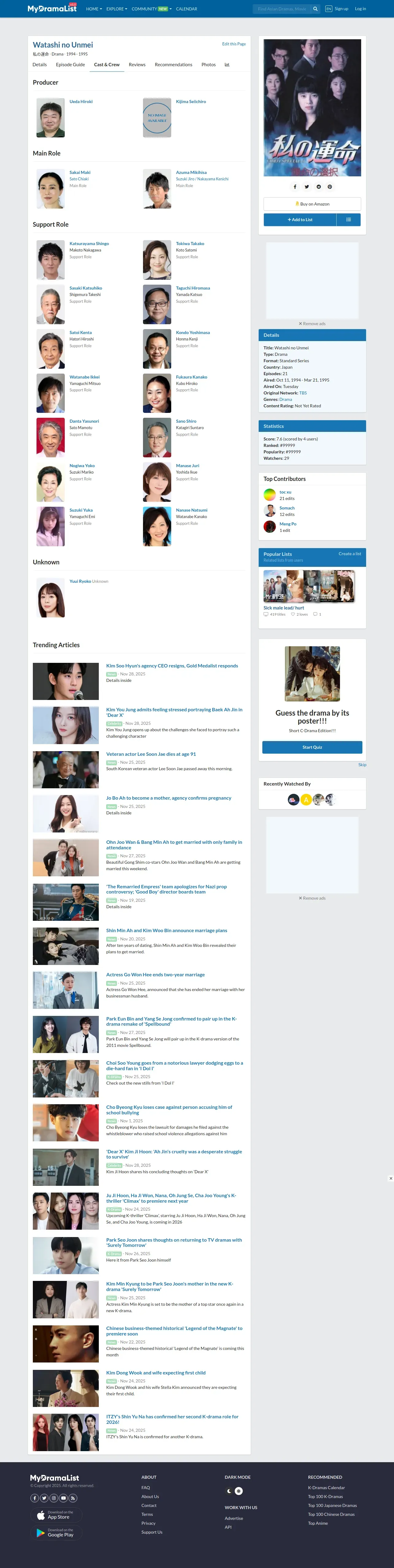Image resolution: width=394 pixels, height=1568 pixels.
Task: Open Yuui Ryoko's name link
Action: (x=80, y=581)
